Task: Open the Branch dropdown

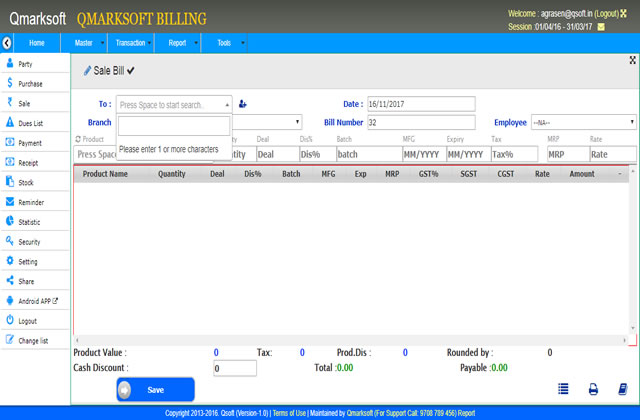Action: [x=267, y=122]
